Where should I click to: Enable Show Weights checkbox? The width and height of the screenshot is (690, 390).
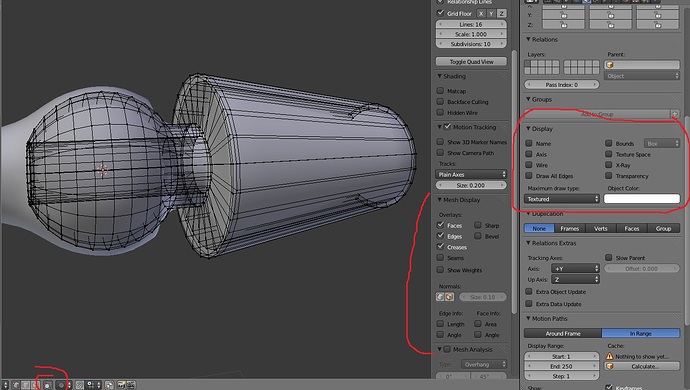[x=440, y=270]
